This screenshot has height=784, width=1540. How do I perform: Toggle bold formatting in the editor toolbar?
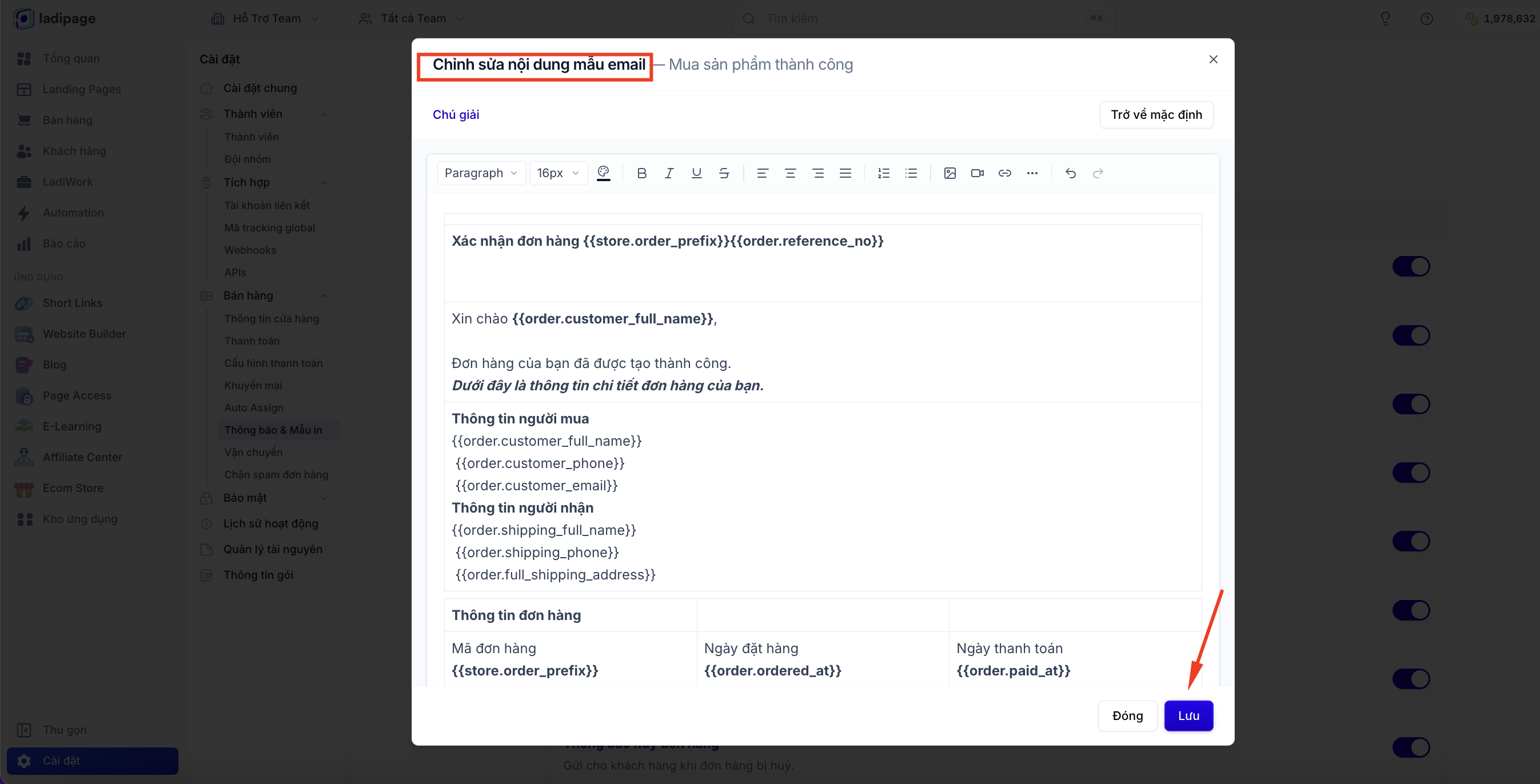point(641,173)
